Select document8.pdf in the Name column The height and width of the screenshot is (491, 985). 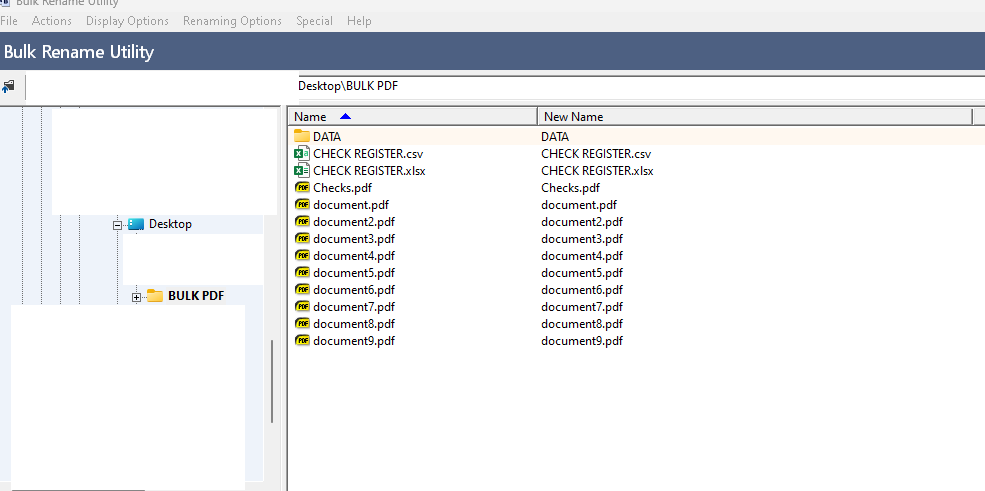(354, 323)
